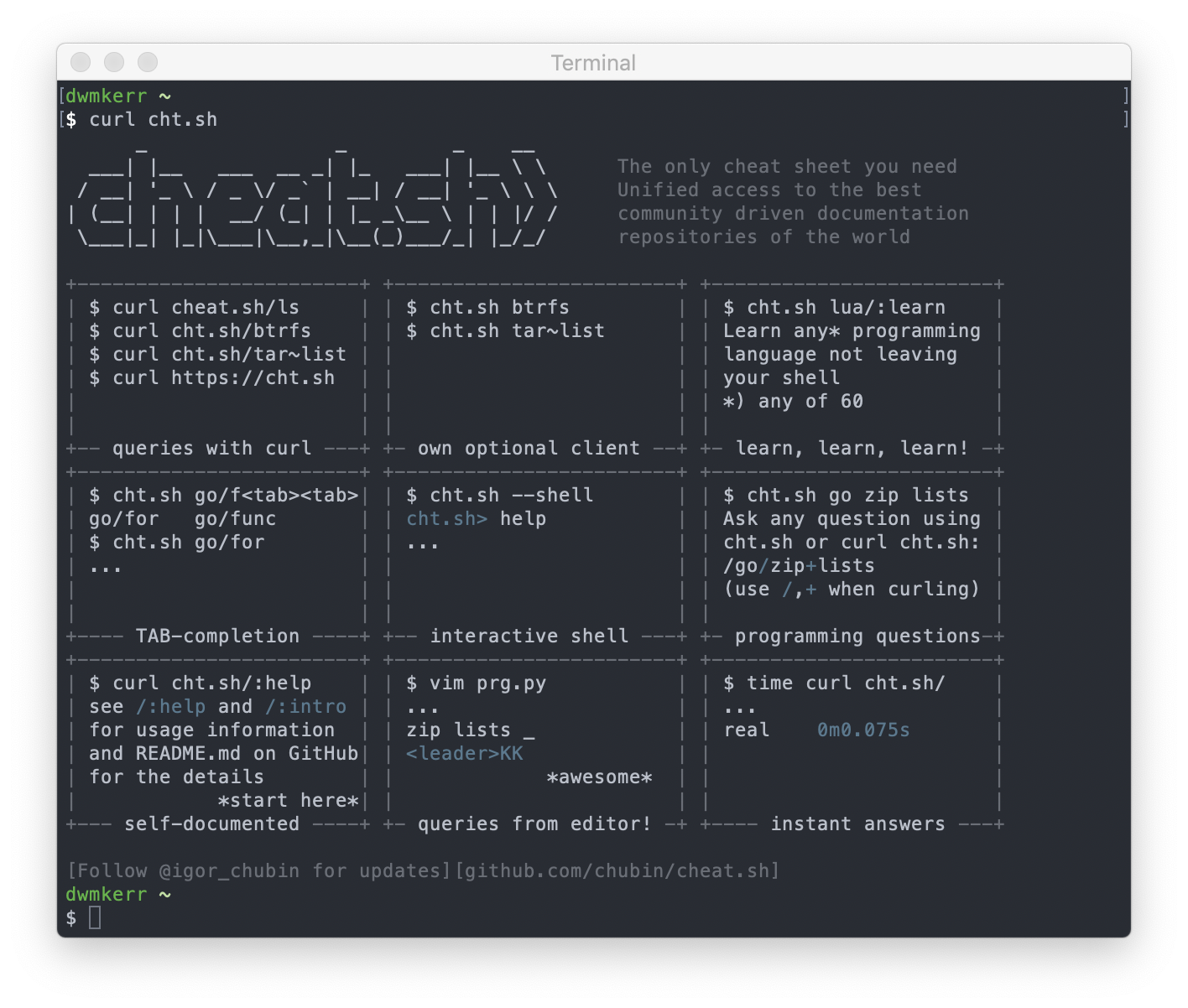This screenshot has height=1008, width=1188.
Task: Click the "$ cht.sh --shell" line
Action: 500,495
